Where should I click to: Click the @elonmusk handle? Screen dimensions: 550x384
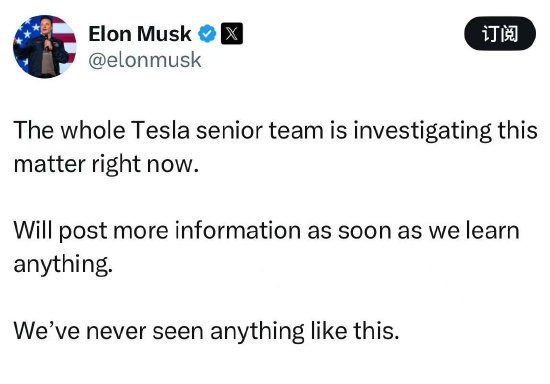point(145,60)
